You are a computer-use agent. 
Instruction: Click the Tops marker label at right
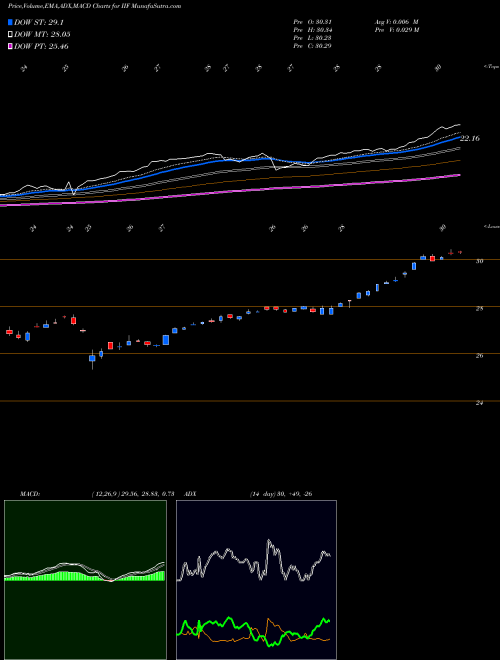(491, 67)
